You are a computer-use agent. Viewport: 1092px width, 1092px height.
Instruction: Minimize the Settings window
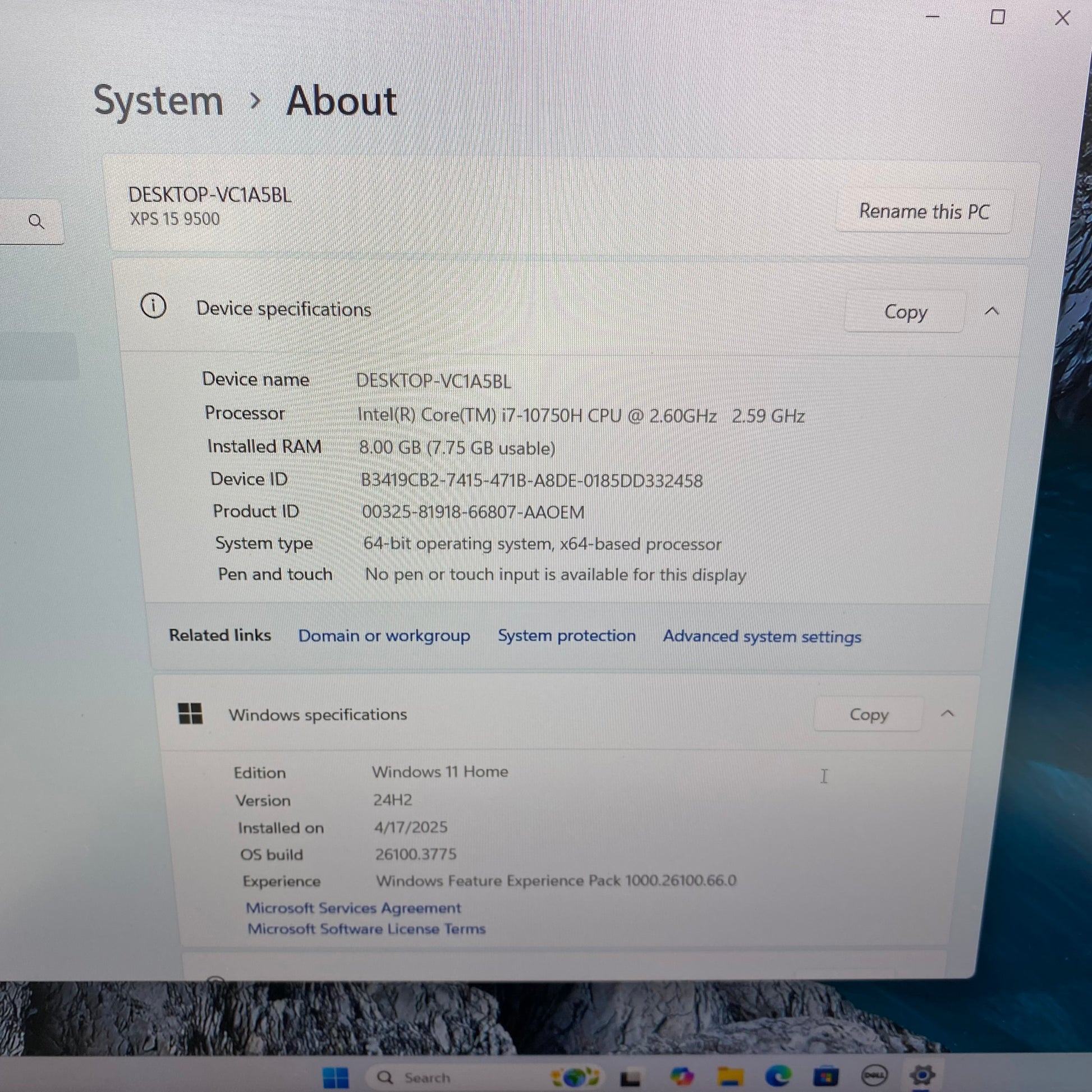click(x=932, y=17)
